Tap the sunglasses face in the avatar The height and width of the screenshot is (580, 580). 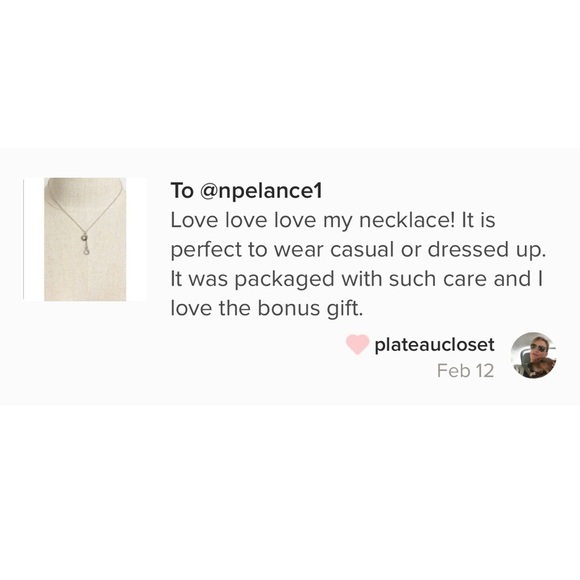coord(536,348)
